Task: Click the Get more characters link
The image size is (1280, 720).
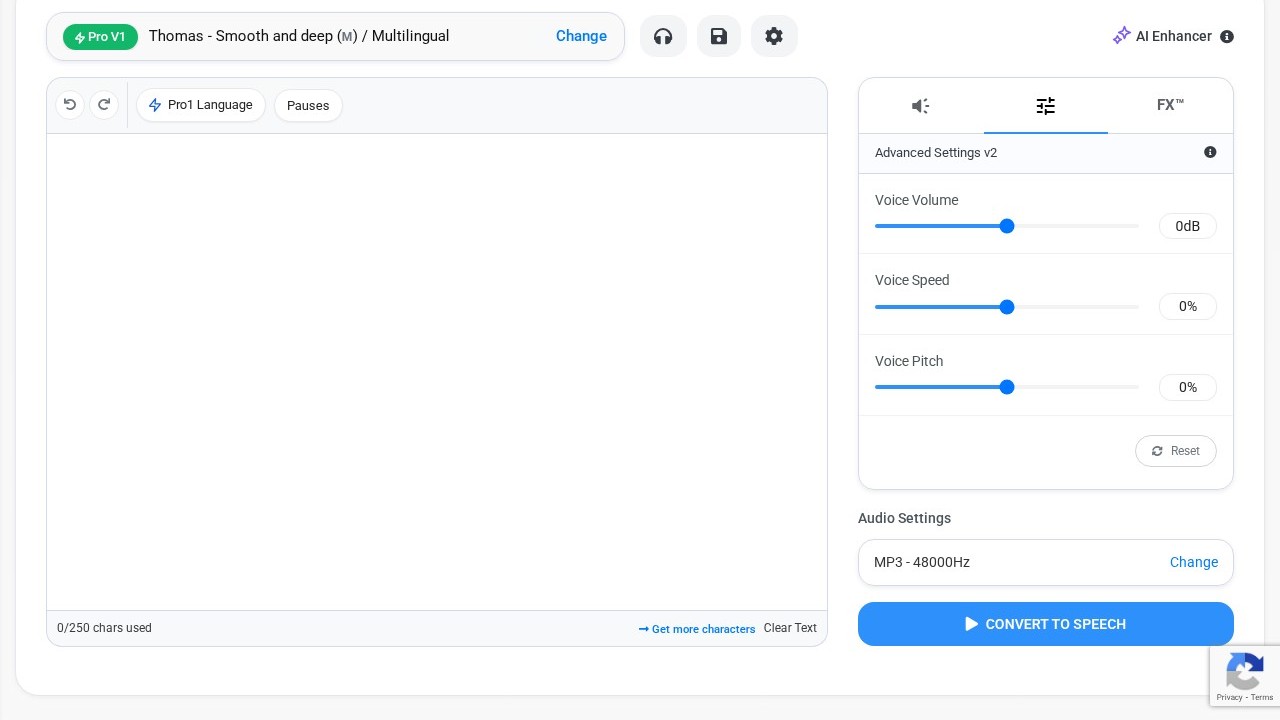Action: (697, 629)
